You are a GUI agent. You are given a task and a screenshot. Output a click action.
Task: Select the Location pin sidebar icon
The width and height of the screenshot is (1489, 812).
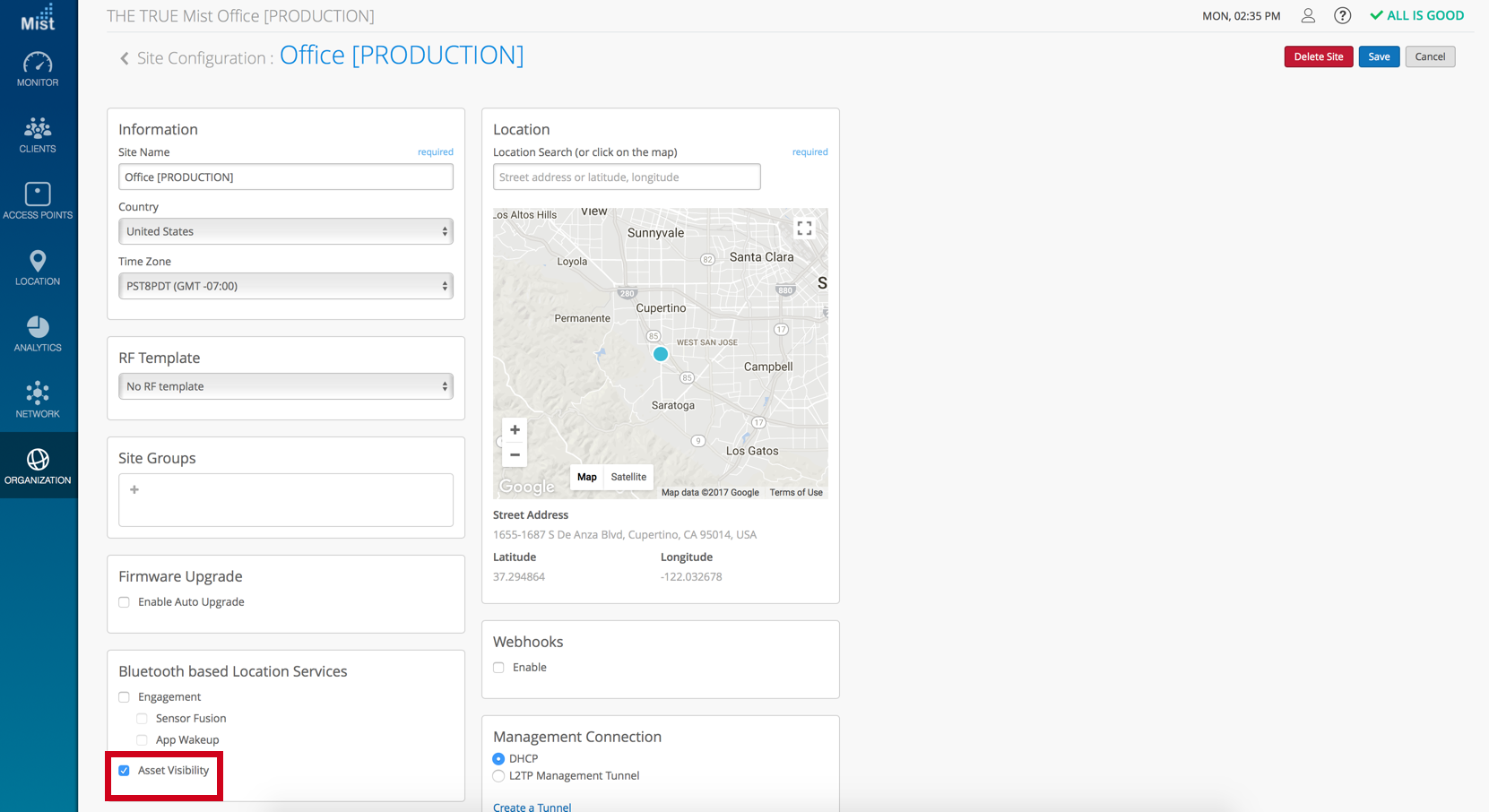click(38, 267)
